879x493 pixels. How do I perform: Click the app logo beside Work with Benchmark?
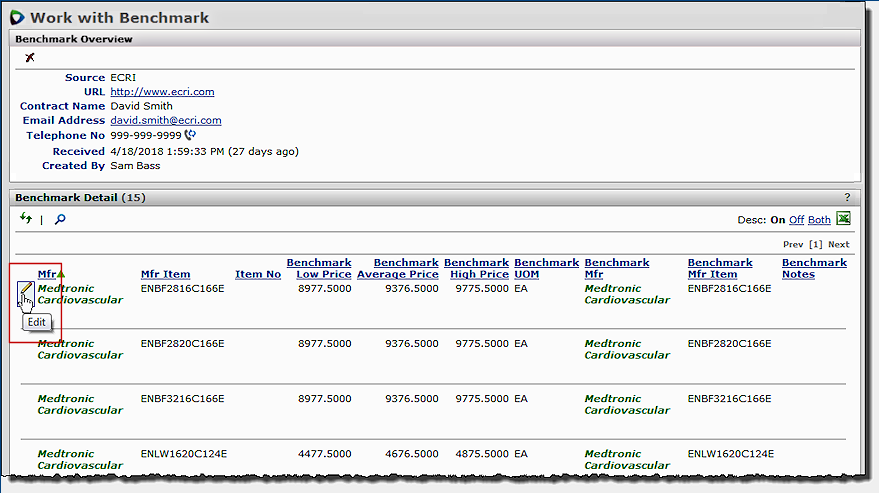pos(17,17)
